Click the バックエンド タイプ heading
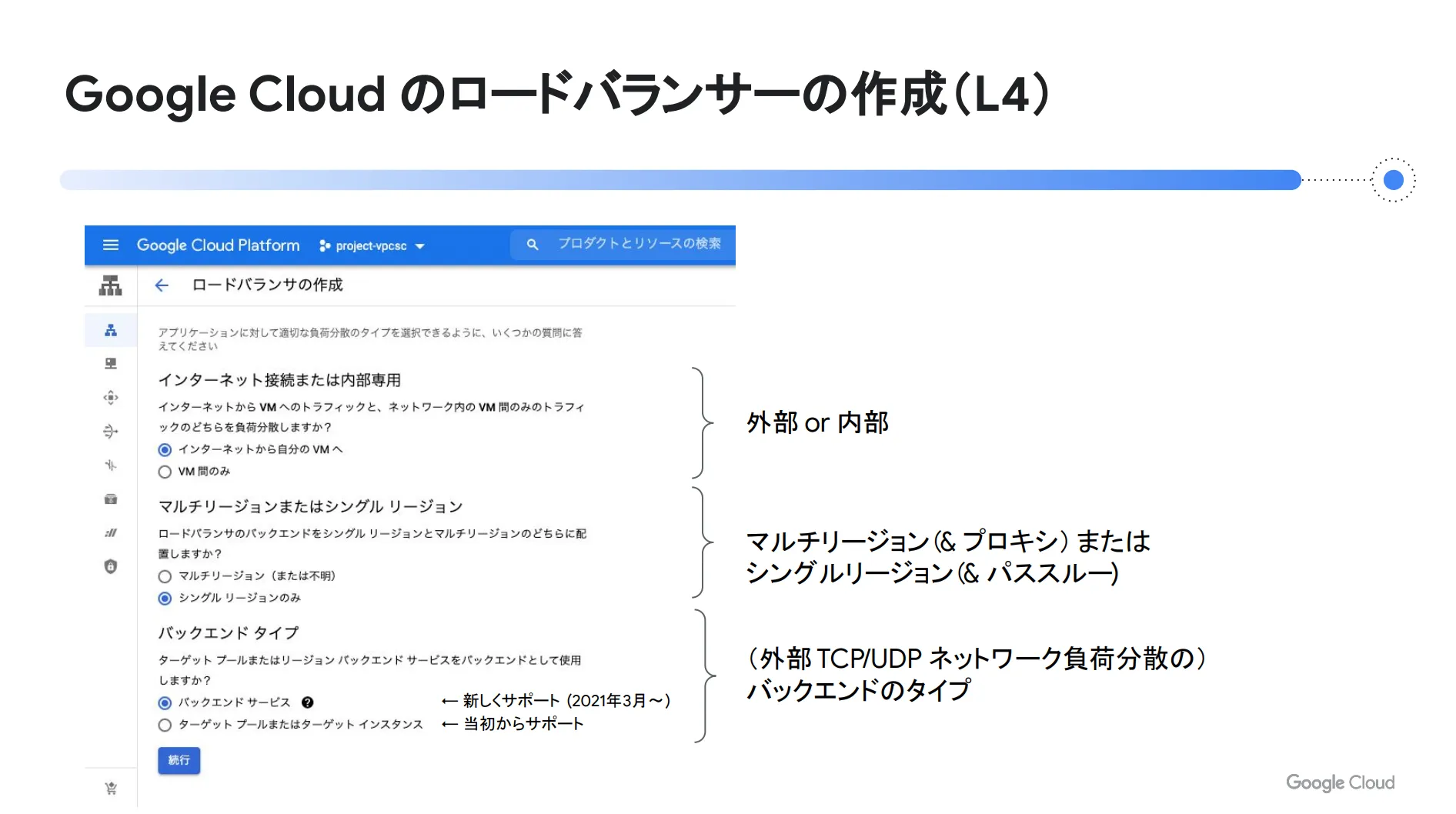The image size is (1456, 814). [229, 632]
